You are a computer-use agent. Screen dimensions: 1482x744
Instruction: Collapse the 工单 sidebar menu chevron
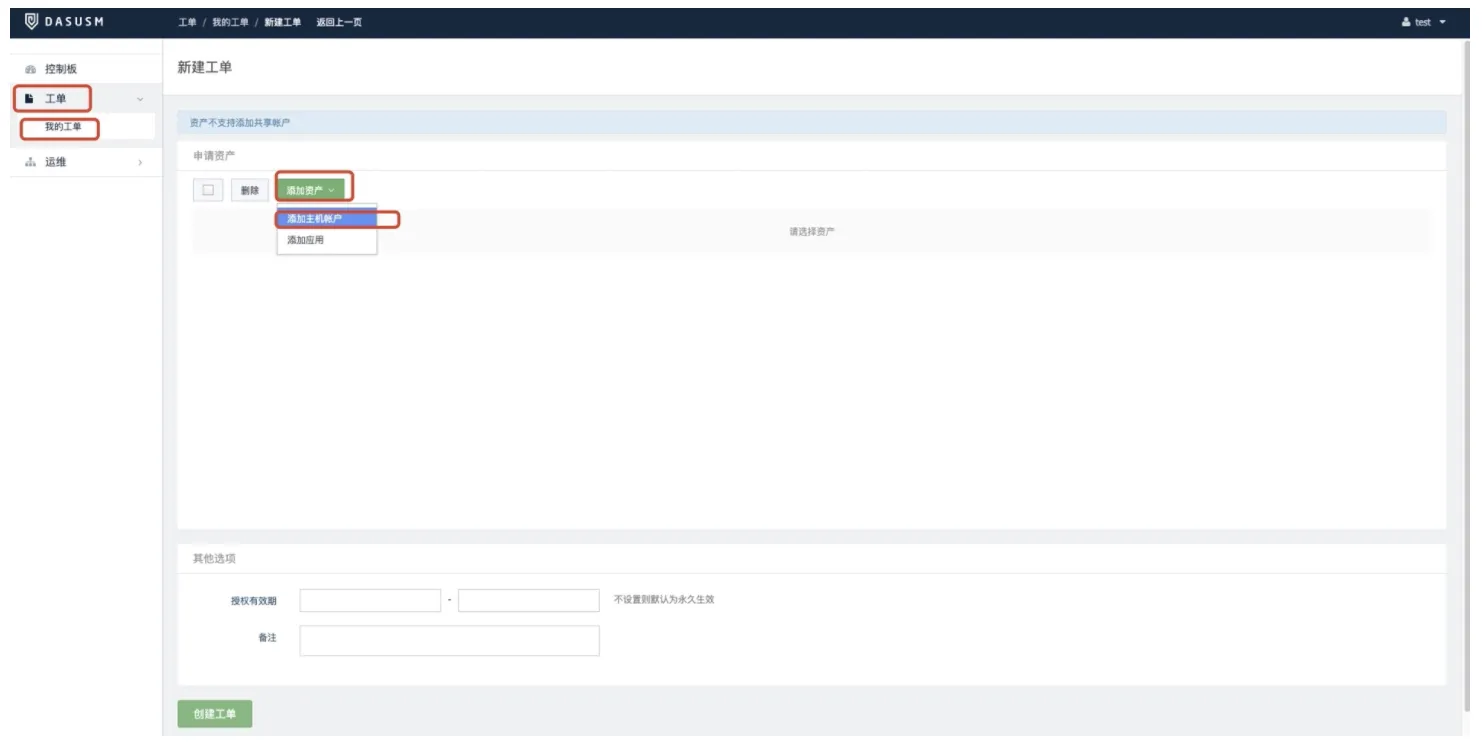click(139, 99)
